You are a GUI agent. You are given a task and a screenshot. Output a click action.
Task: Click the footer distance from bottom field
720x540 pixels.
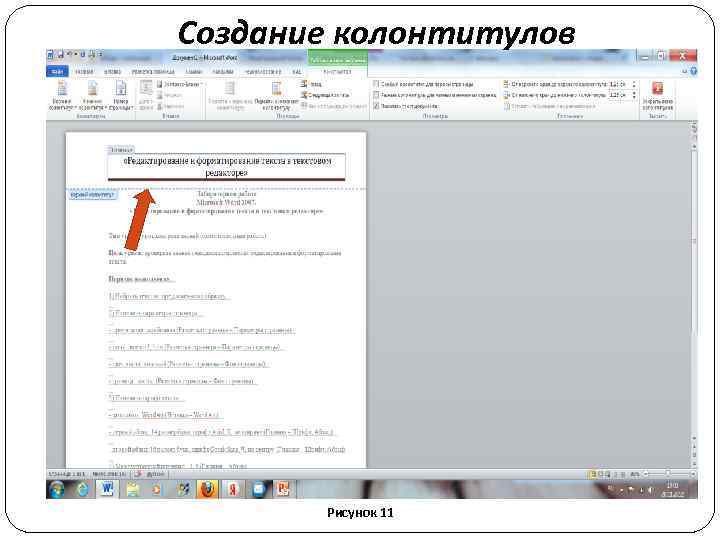click(619, 95)
